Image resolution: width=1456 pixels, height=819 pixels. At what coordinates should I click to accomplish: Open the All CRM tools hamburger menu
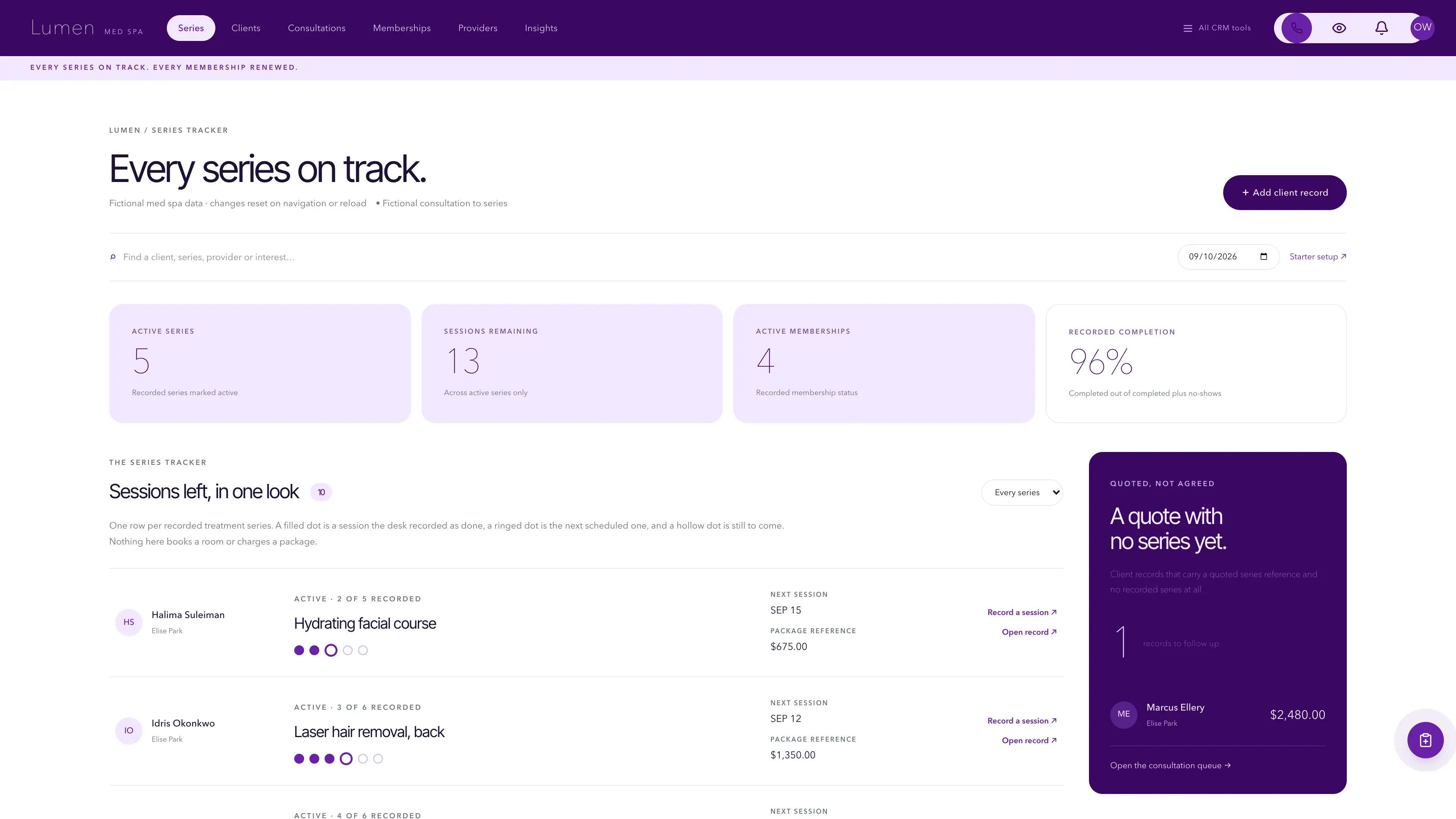[x=1217, y=28]
